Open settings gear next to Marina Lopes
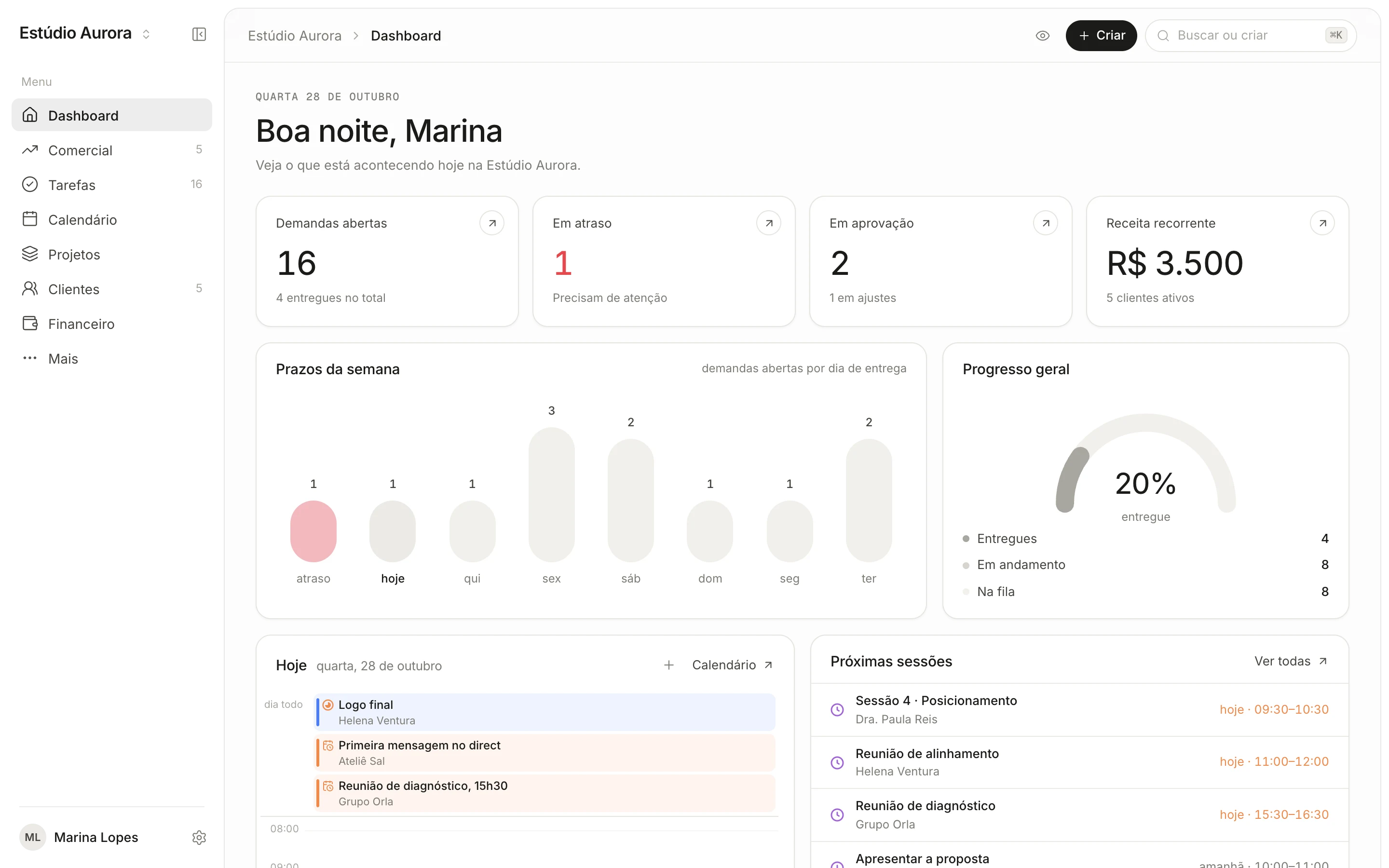The image size is (1389, 868). 199,838
